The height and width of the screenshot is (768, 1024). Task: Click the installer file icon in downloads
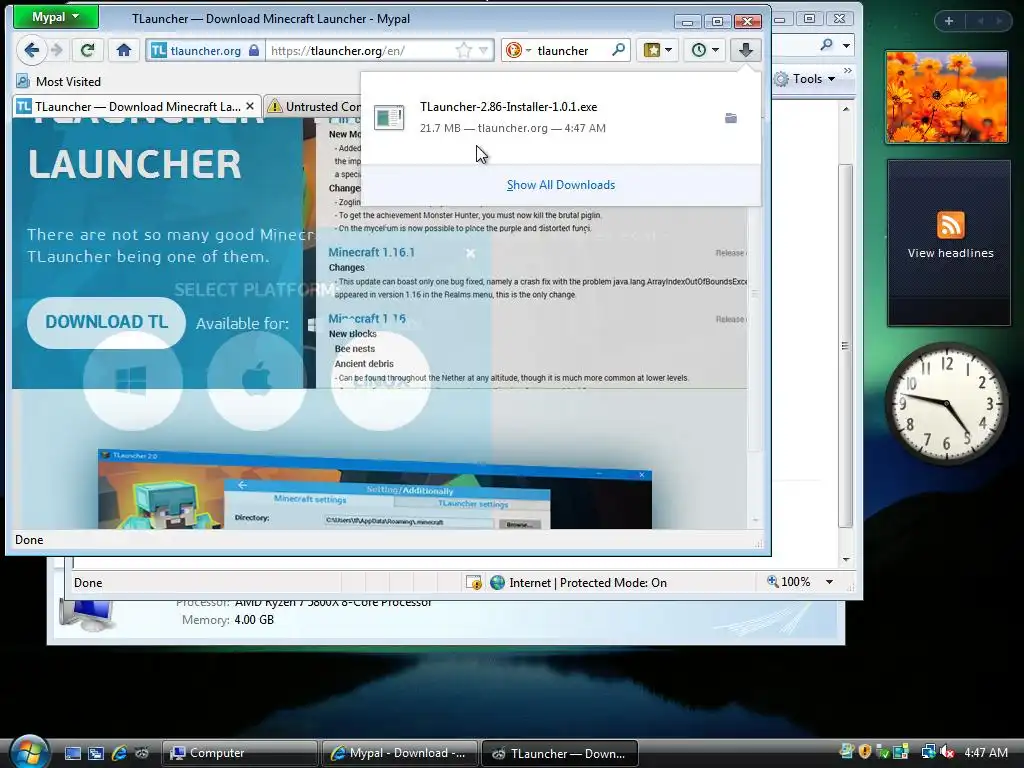pyautogui.click(x=389, y=118)
